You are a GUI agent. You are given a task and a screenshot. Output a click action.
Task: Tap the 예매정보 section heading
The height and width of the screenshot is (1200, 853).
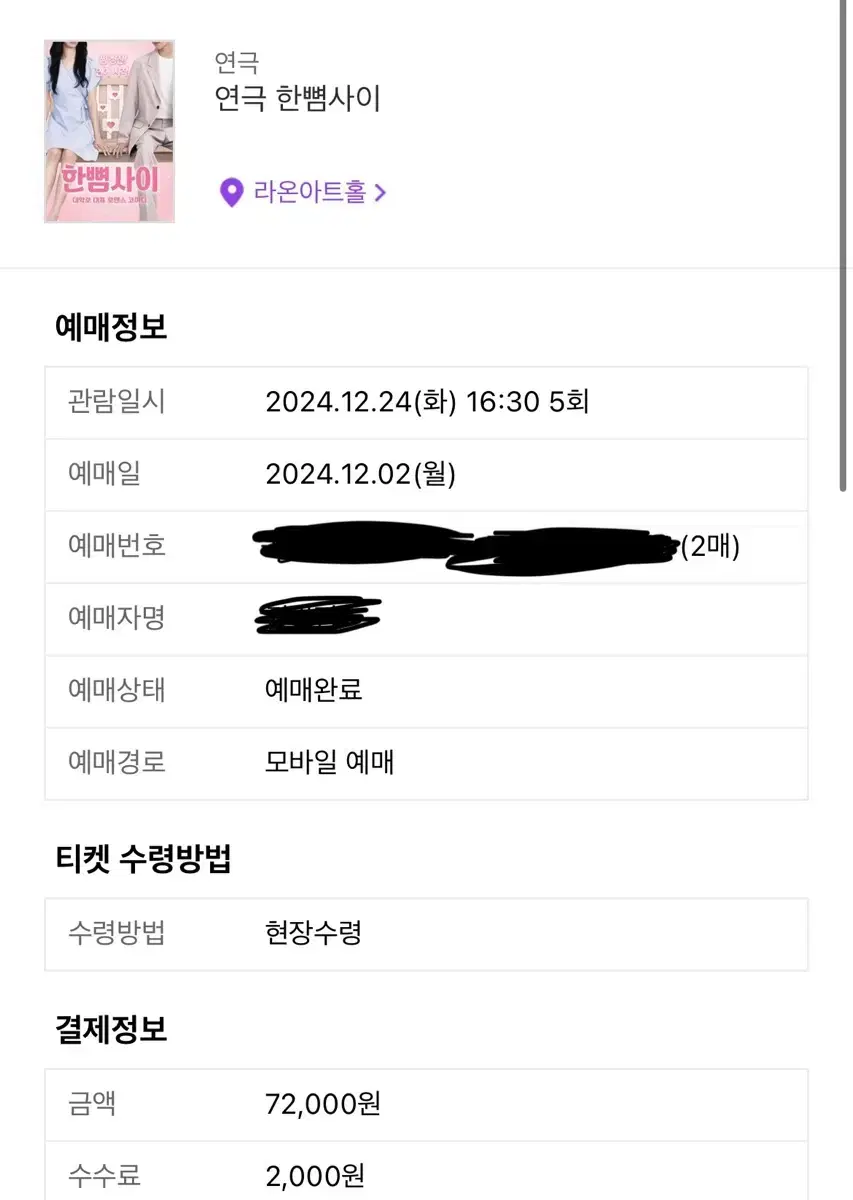111,327
